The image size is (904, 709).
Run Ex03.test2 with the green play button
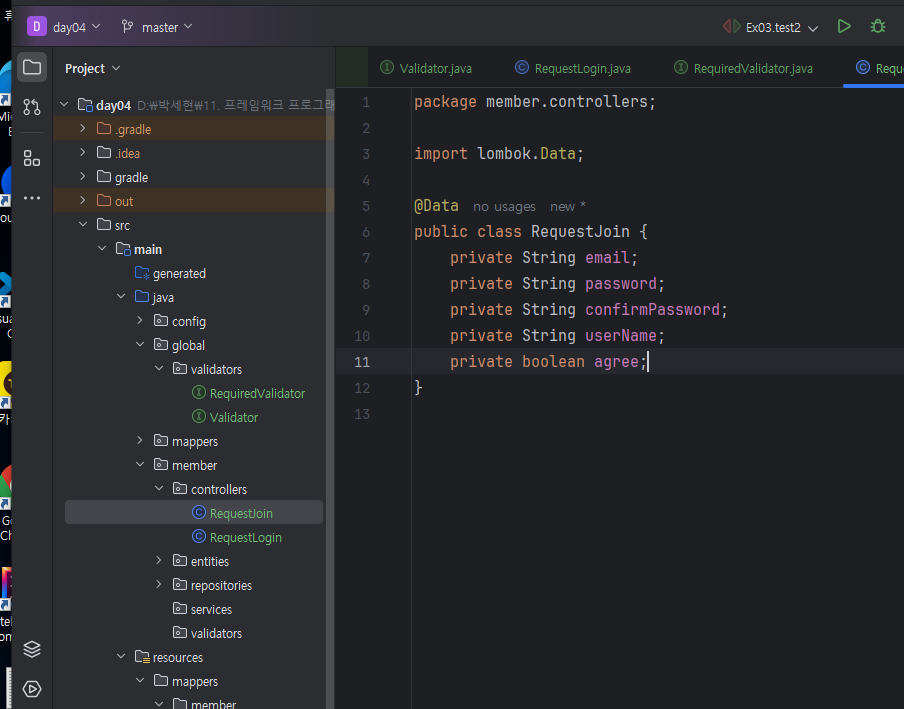pyautogui.click(x=844, y=27)
